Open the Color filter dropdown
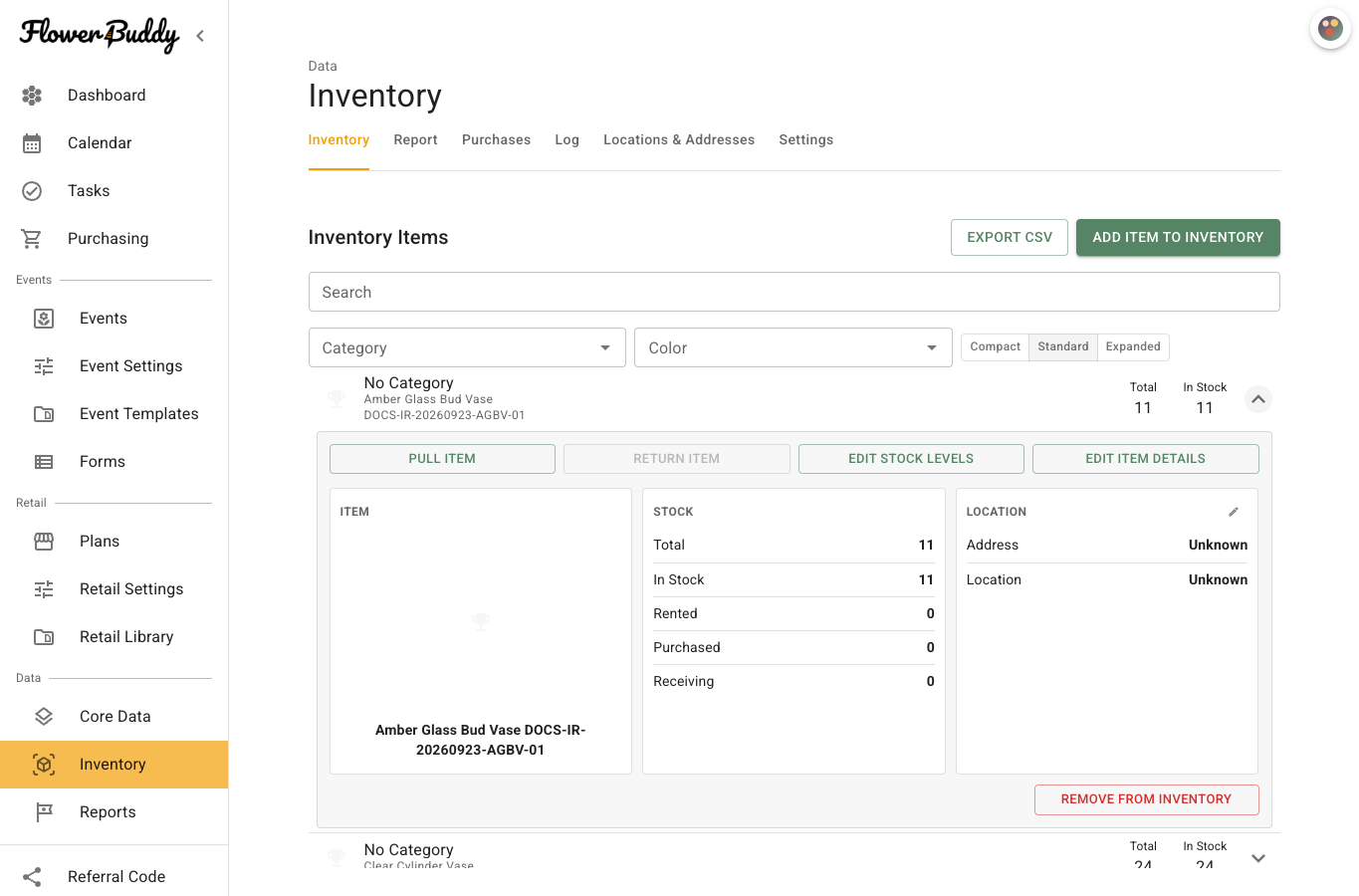The image size is (1359, 896). (793, 347)
